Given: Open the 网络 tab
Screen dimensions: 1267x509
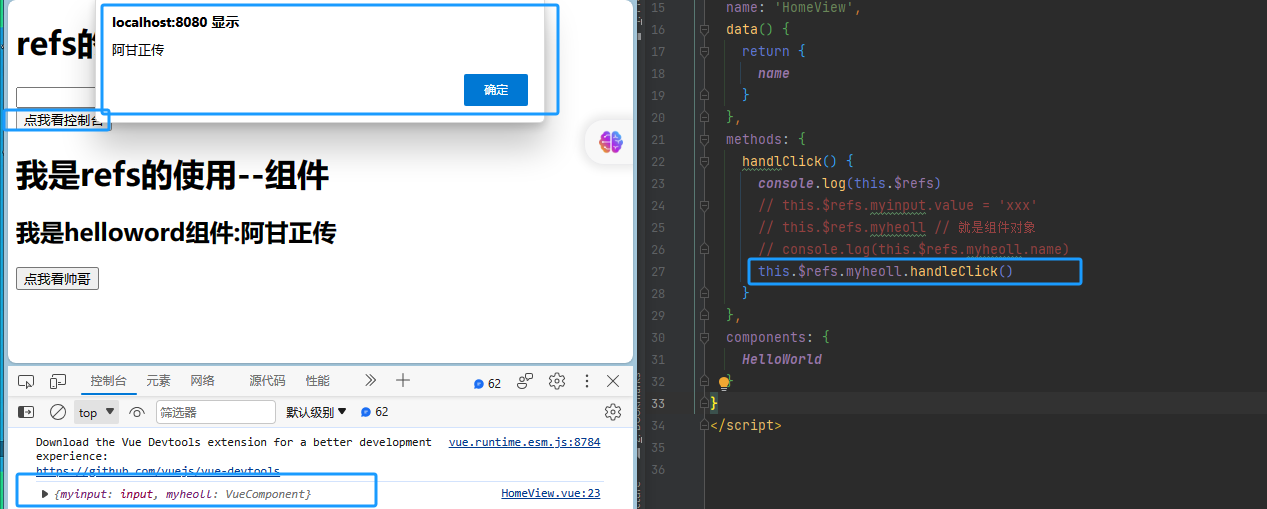Looking at the screenshot, I should coord(203,381).
